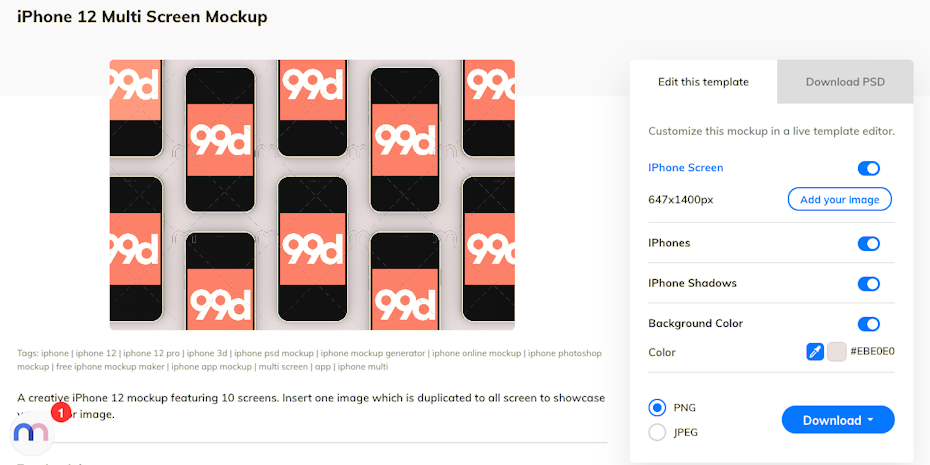
Task: Disable the iPhone Shadows toggle
Action: 868,284
